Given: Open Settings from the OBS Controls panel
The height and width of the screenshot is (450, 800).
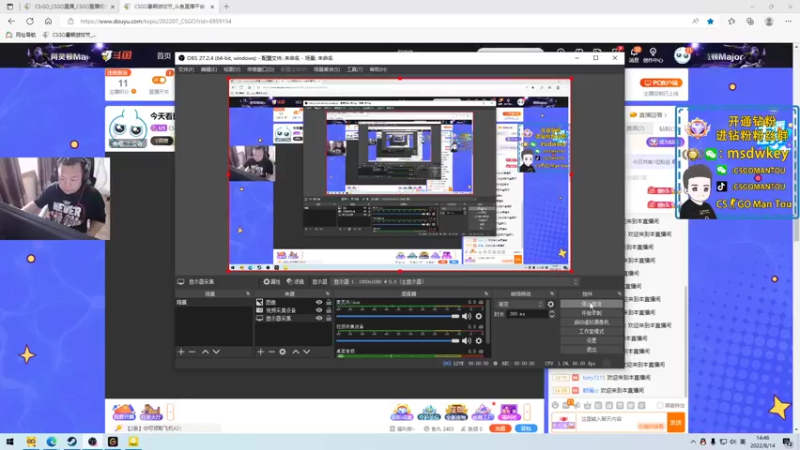Looking at the screenshot, I should click(x=591, y=340).
